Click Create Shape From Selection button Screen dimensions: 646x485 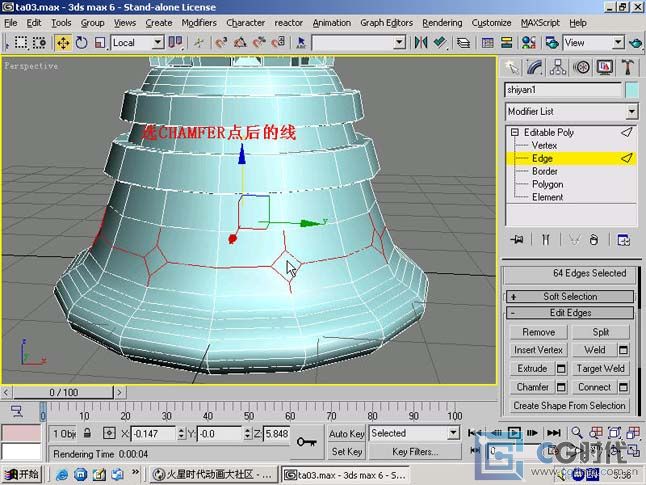pos(569,405)
